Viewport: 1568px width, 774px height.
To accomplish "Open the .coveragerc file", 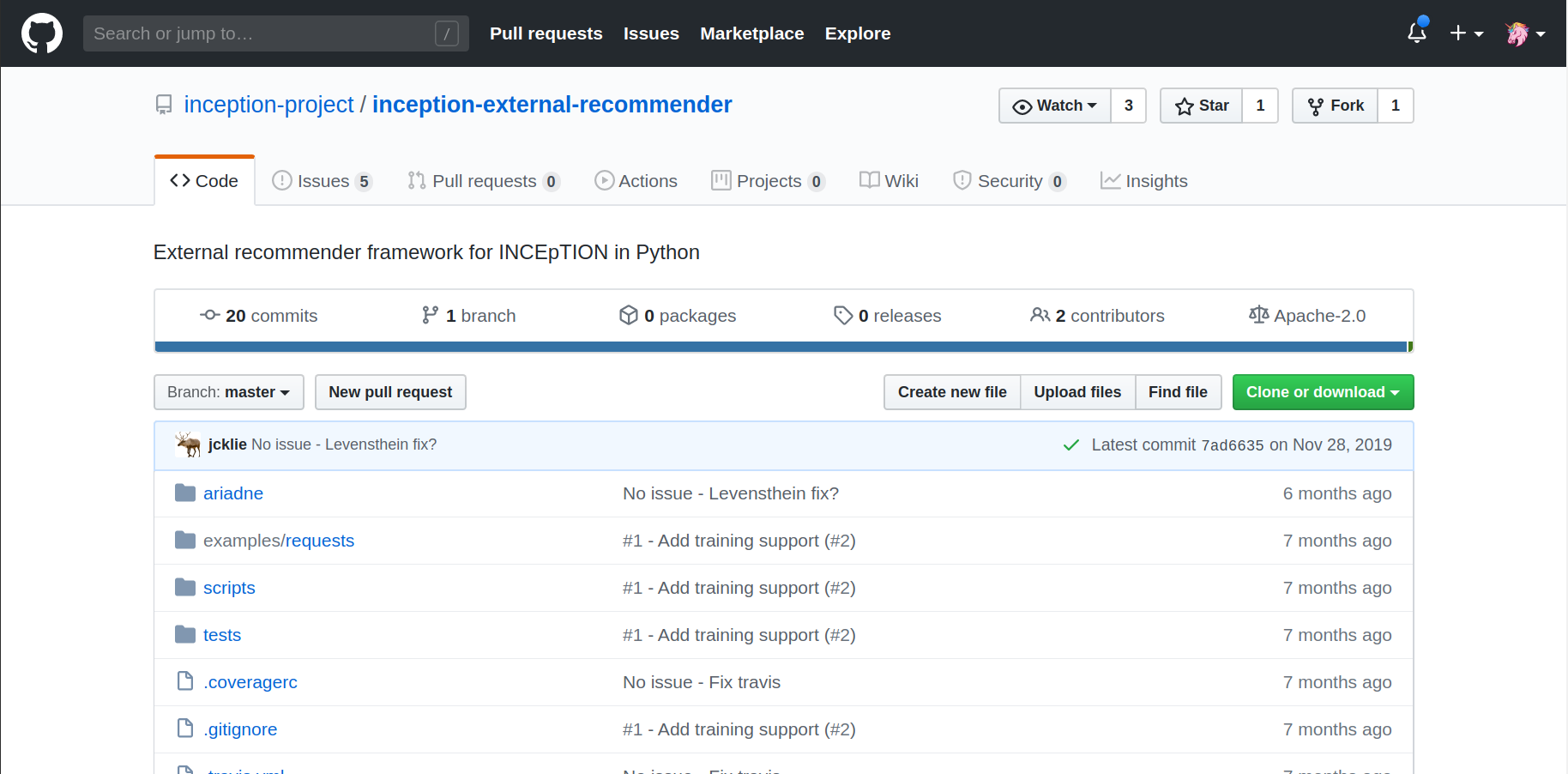I will point(250,682).
